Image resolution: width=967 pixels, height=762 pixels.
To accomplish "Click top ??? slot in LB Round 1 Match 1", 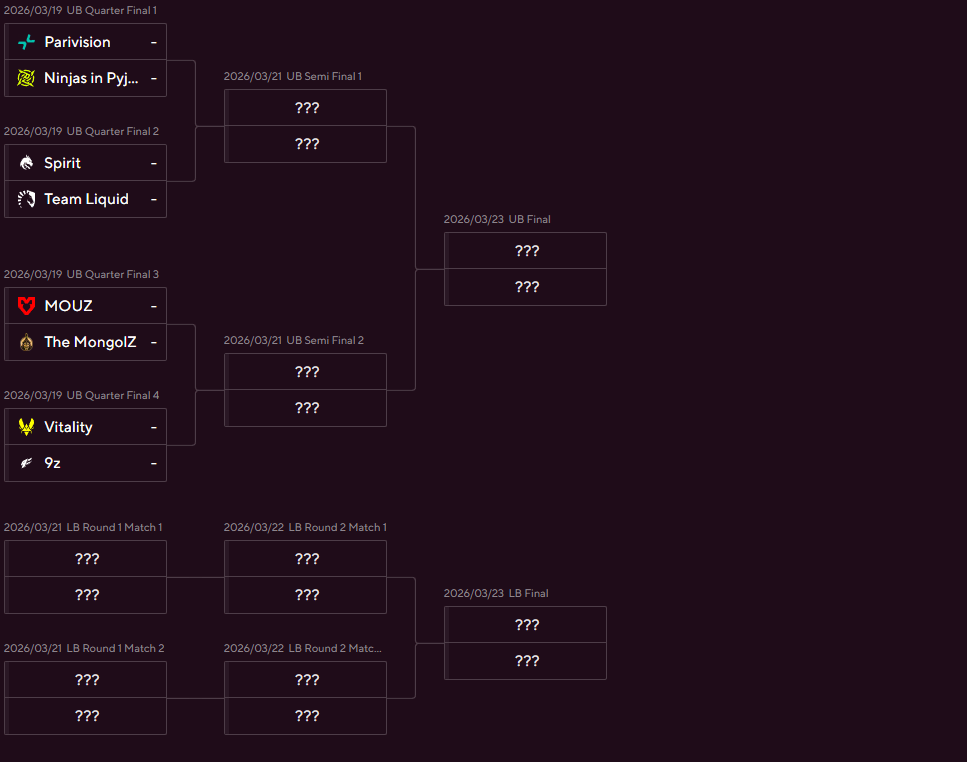I will 85,559.
